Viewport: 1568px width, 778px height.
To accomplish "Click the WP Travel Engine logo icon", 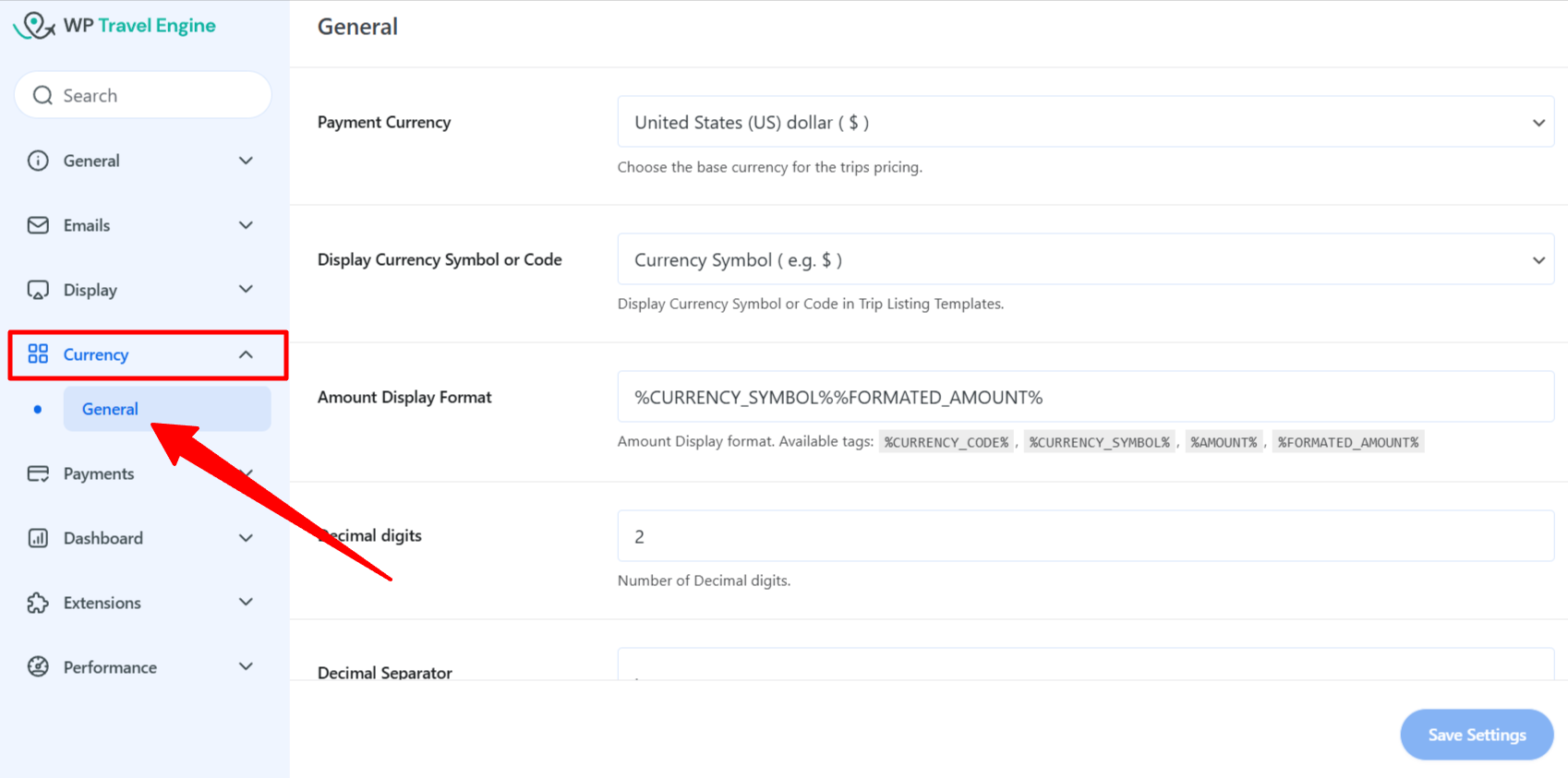I will (x=35, y=25).
